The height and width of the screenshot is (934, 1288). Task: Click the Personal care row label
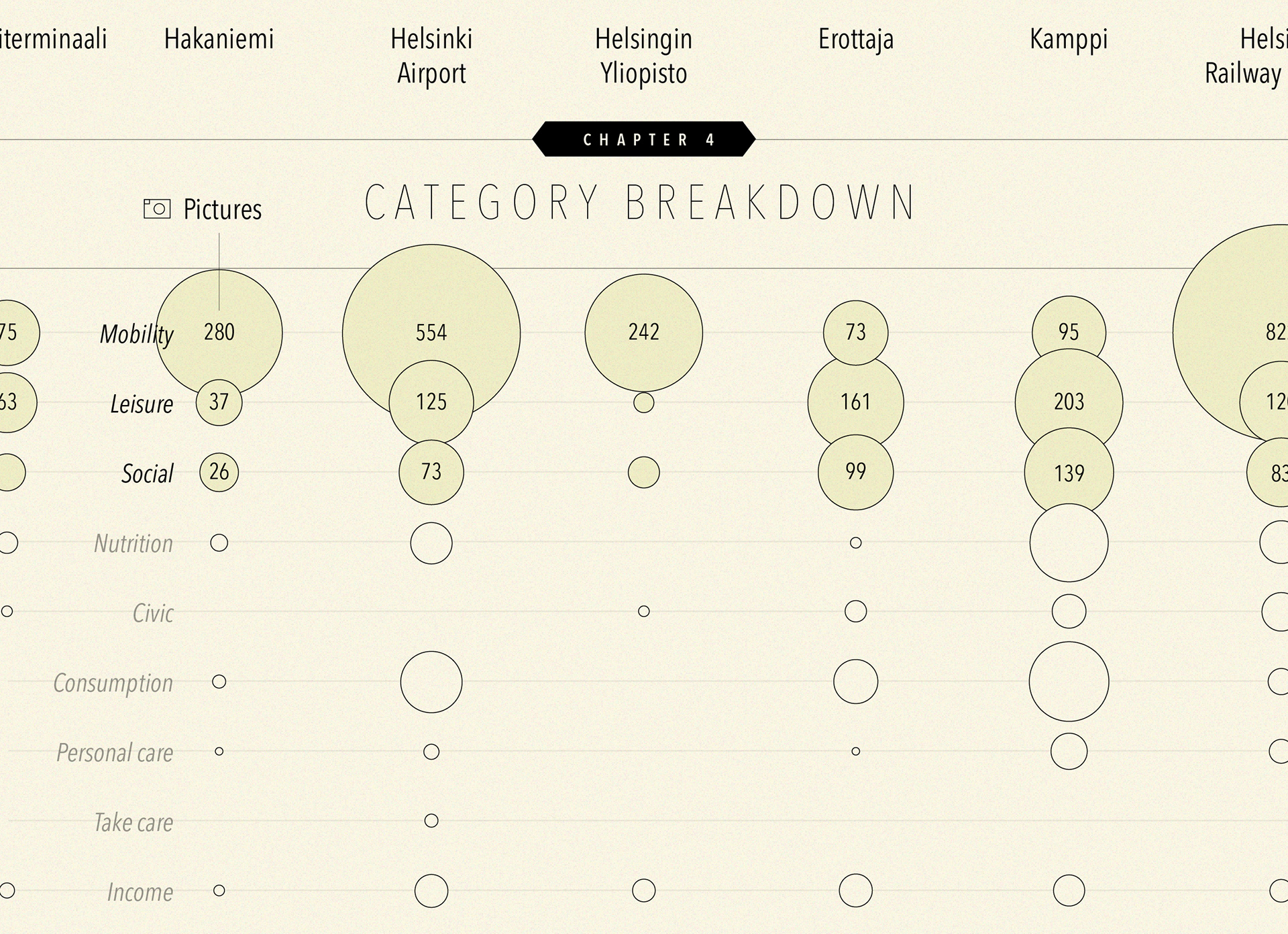[x=115, y=752]
